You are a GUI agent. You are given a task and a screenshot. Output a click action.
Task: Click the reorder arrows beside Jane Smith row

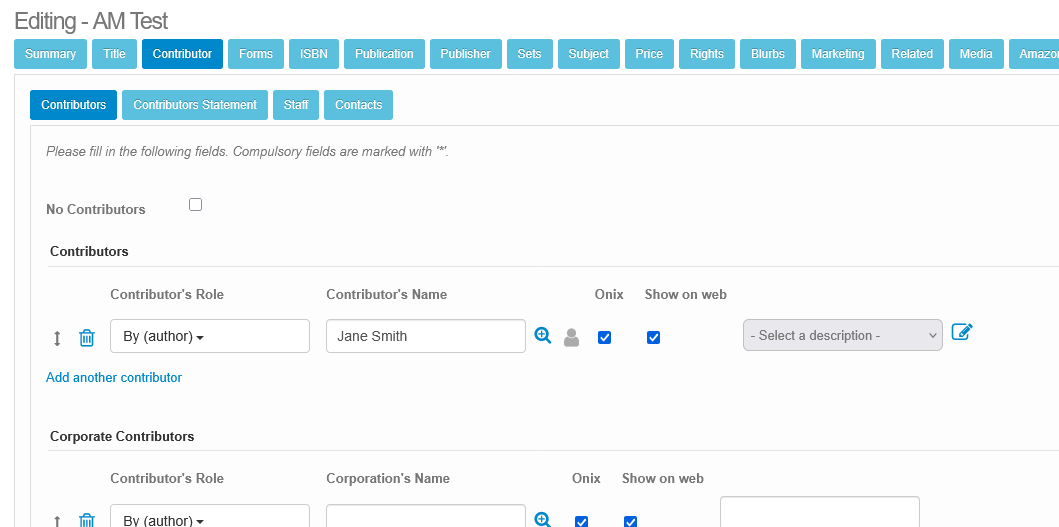click(x=57, y=338)
